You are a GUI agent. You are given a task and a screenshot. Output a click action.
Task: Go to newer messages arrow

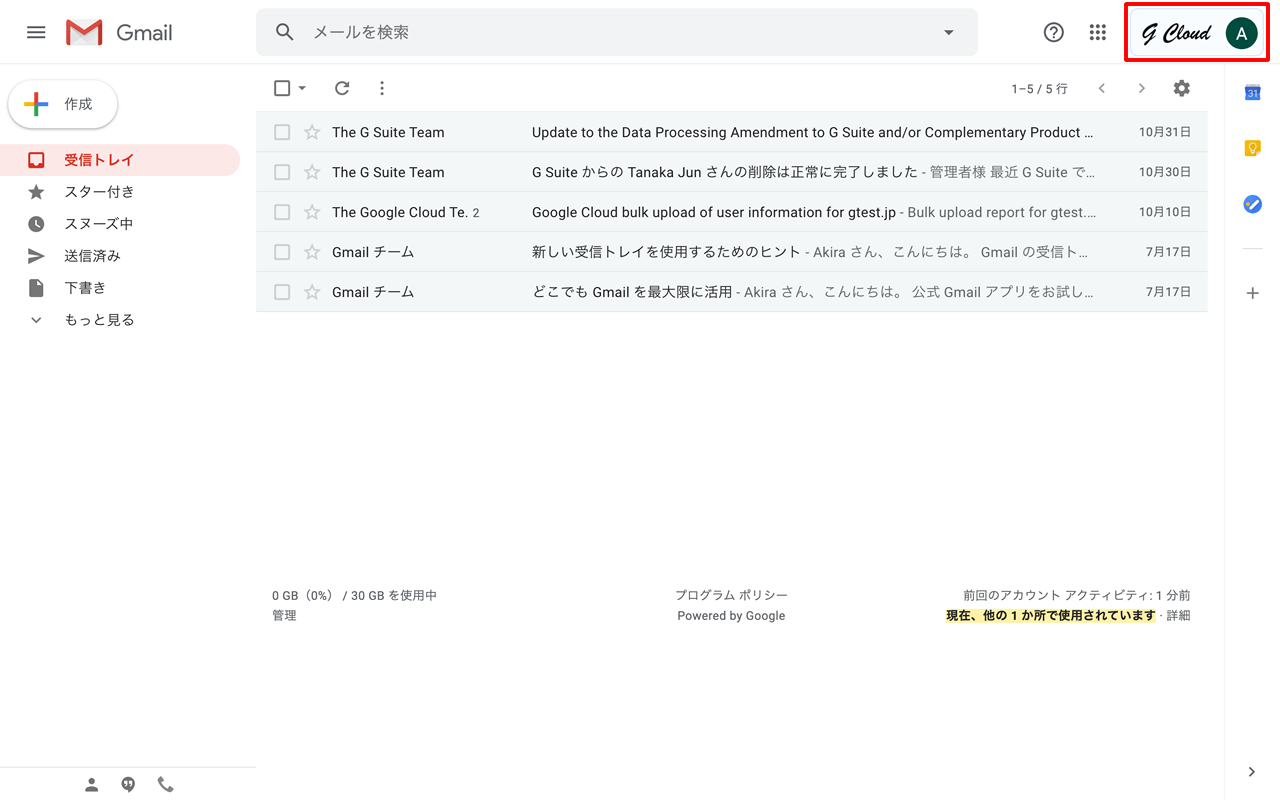(1102, 88)
